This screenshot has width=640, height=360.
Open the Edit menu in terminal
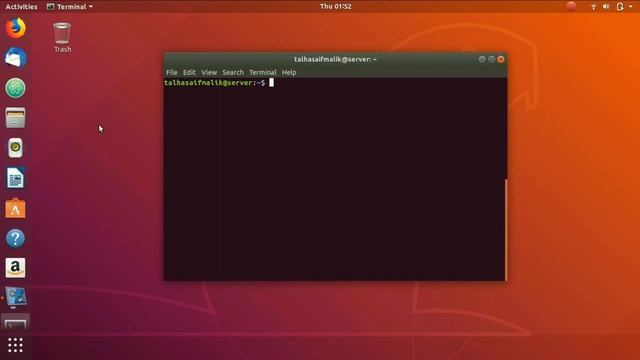[x=189, y=72]
